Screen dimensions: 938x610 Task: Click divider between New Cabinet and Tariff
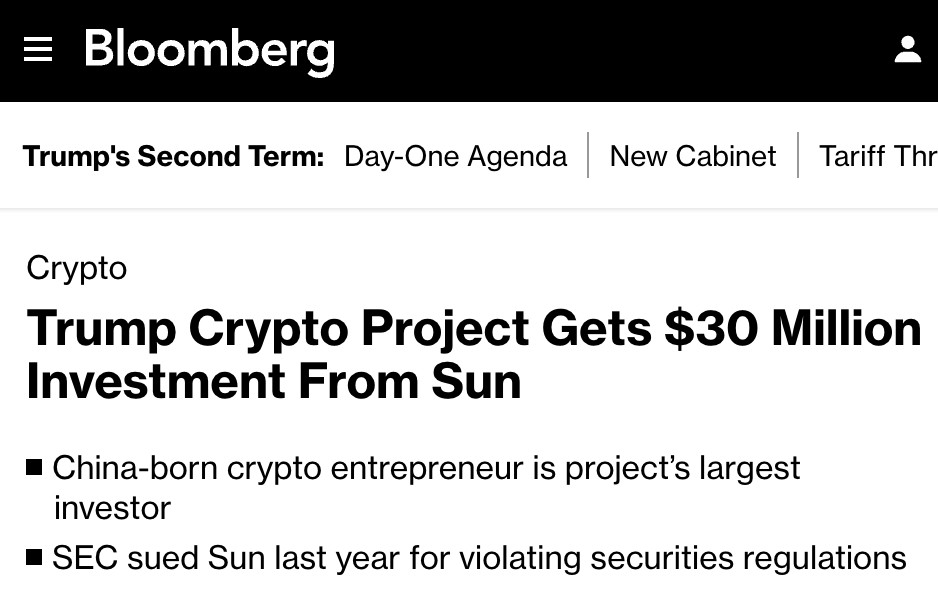point(798,155)
